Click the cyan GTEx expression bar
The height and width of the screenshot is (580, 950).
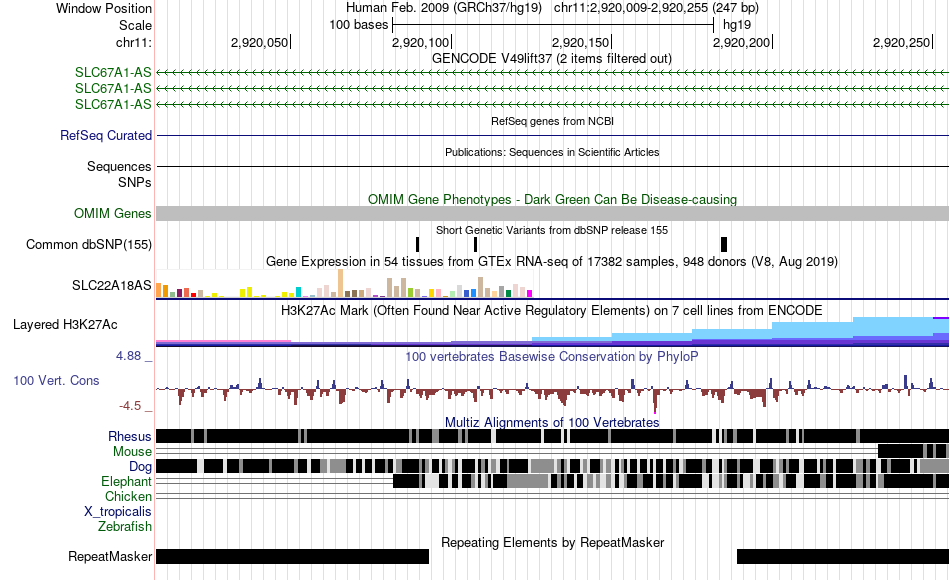(x=298, y=292)
